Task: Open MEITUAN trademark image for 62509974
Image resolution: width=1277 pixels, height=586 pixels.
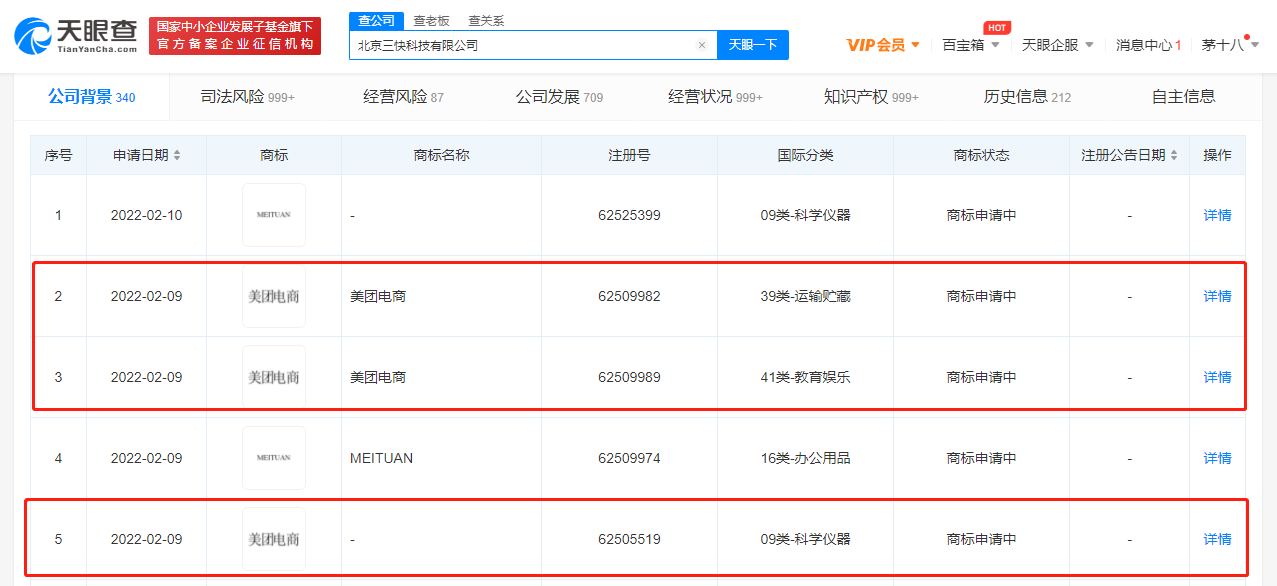Action: click(274, 458)
